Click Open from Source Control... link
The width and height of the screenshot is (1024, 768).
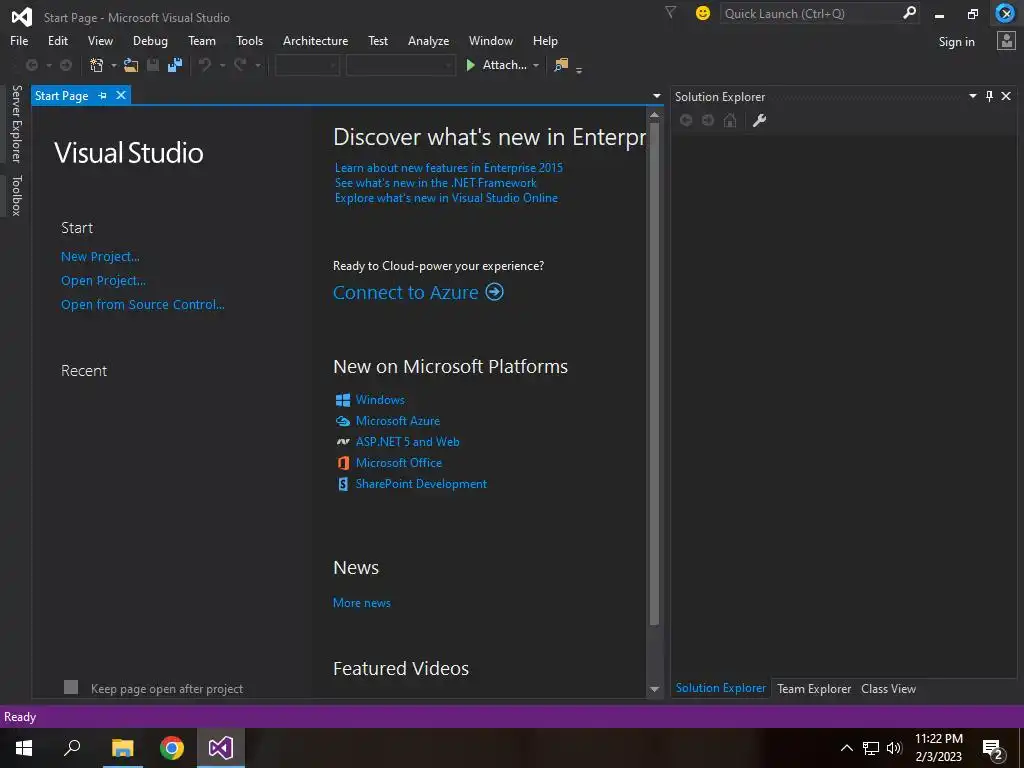pyautogui.click(x=142, y=304)
